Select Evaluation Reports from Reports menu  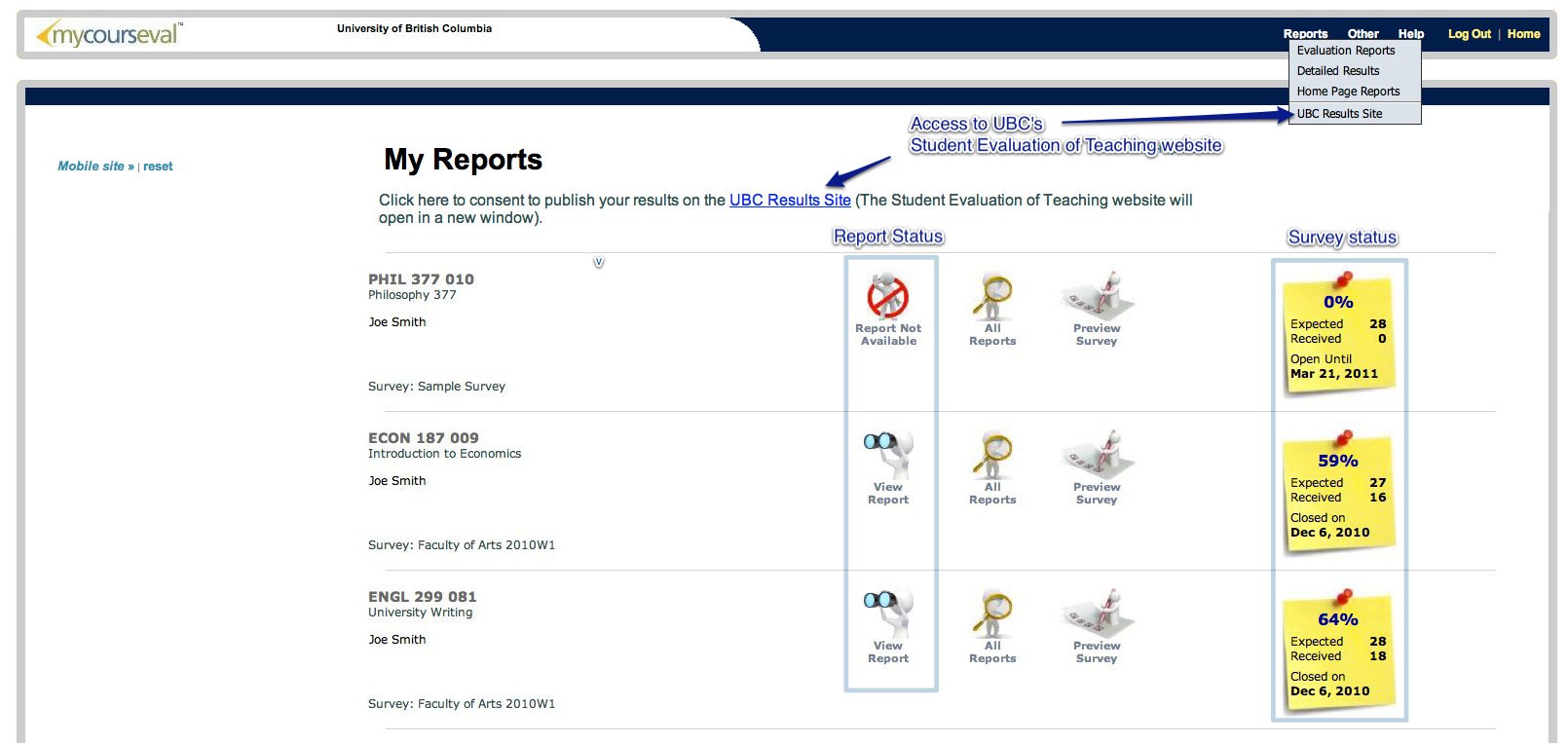[x=1346, y=51]
